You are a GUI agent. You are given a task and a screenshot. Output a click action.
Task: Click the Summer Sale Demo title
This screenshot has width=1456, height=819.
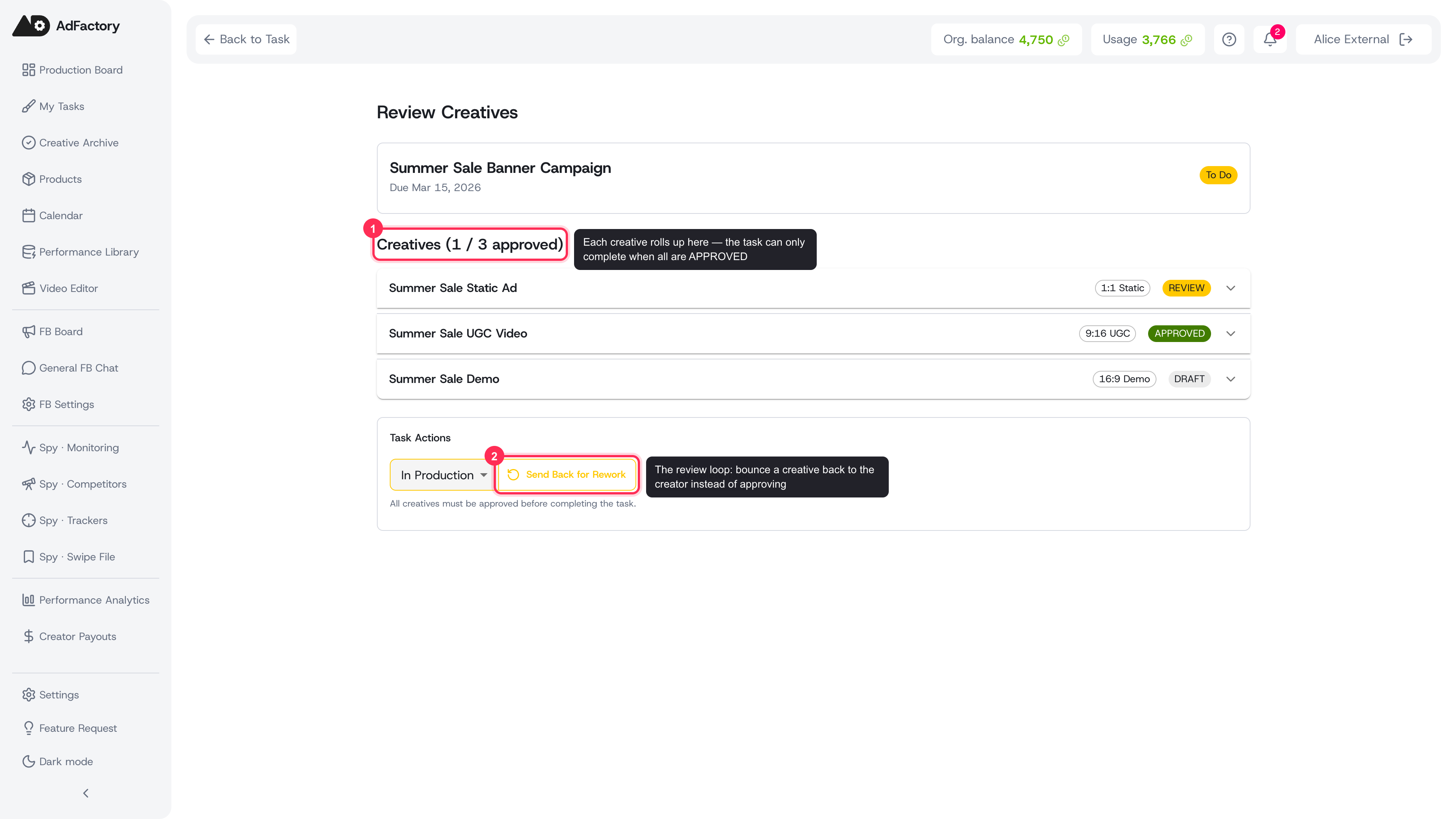[444, 379]
